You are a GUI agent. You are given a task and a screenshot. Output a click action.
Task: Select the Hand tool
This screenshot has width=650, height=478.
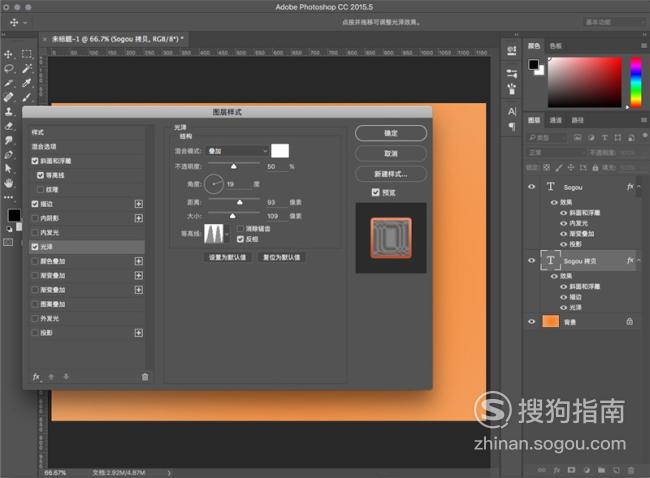pos(8,183)
